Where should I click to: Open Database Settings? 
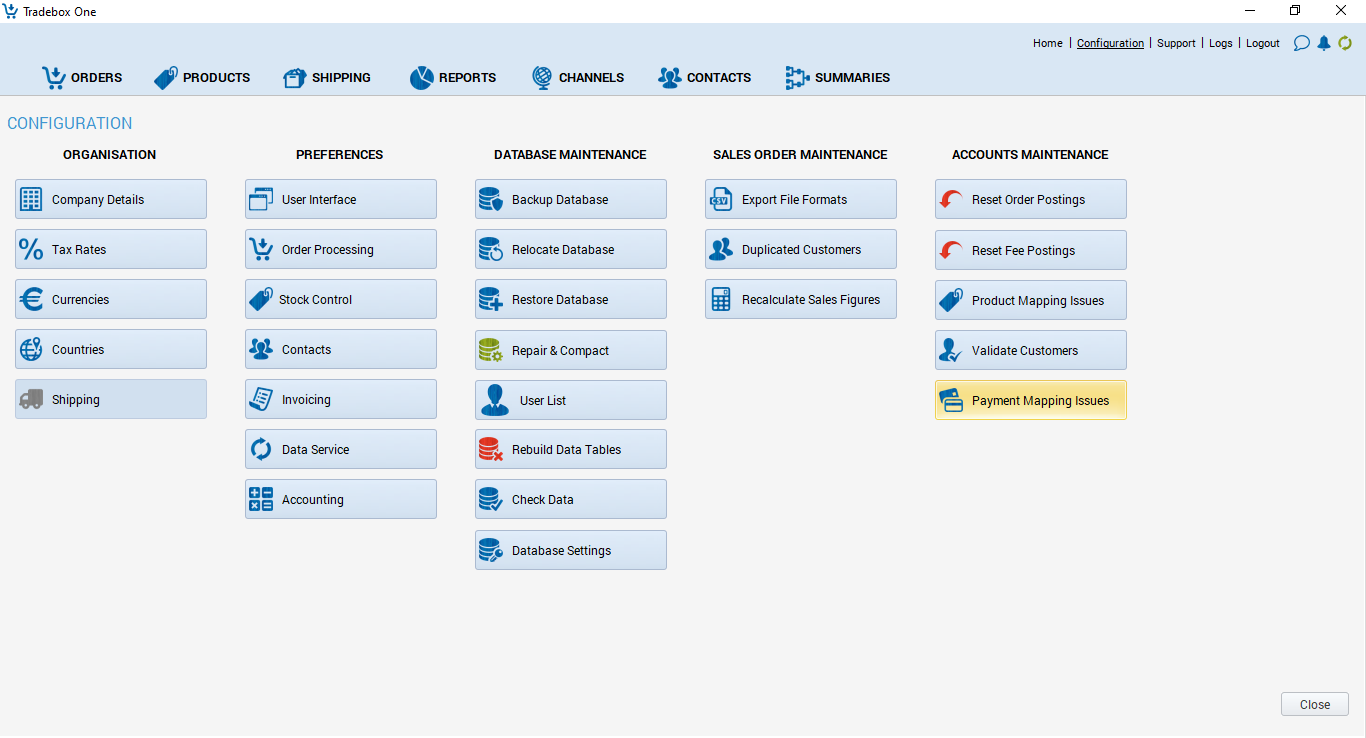[x=571, y=550]
